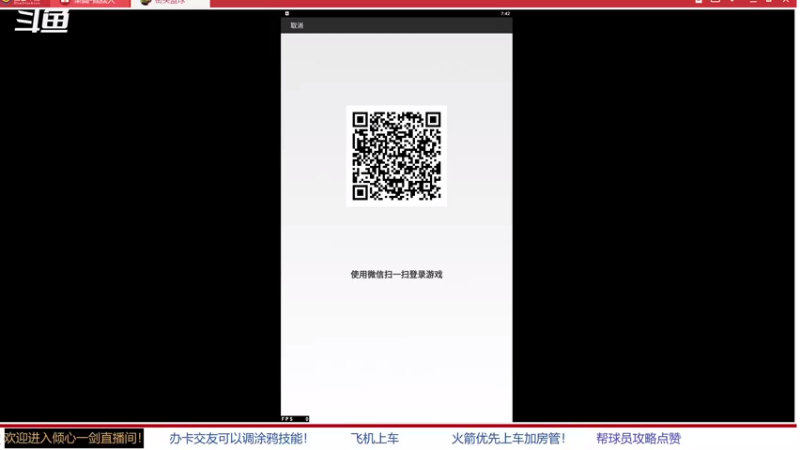
Task: Click the banner text 火箭优先上车加房管!
Action: coord(508,438)
